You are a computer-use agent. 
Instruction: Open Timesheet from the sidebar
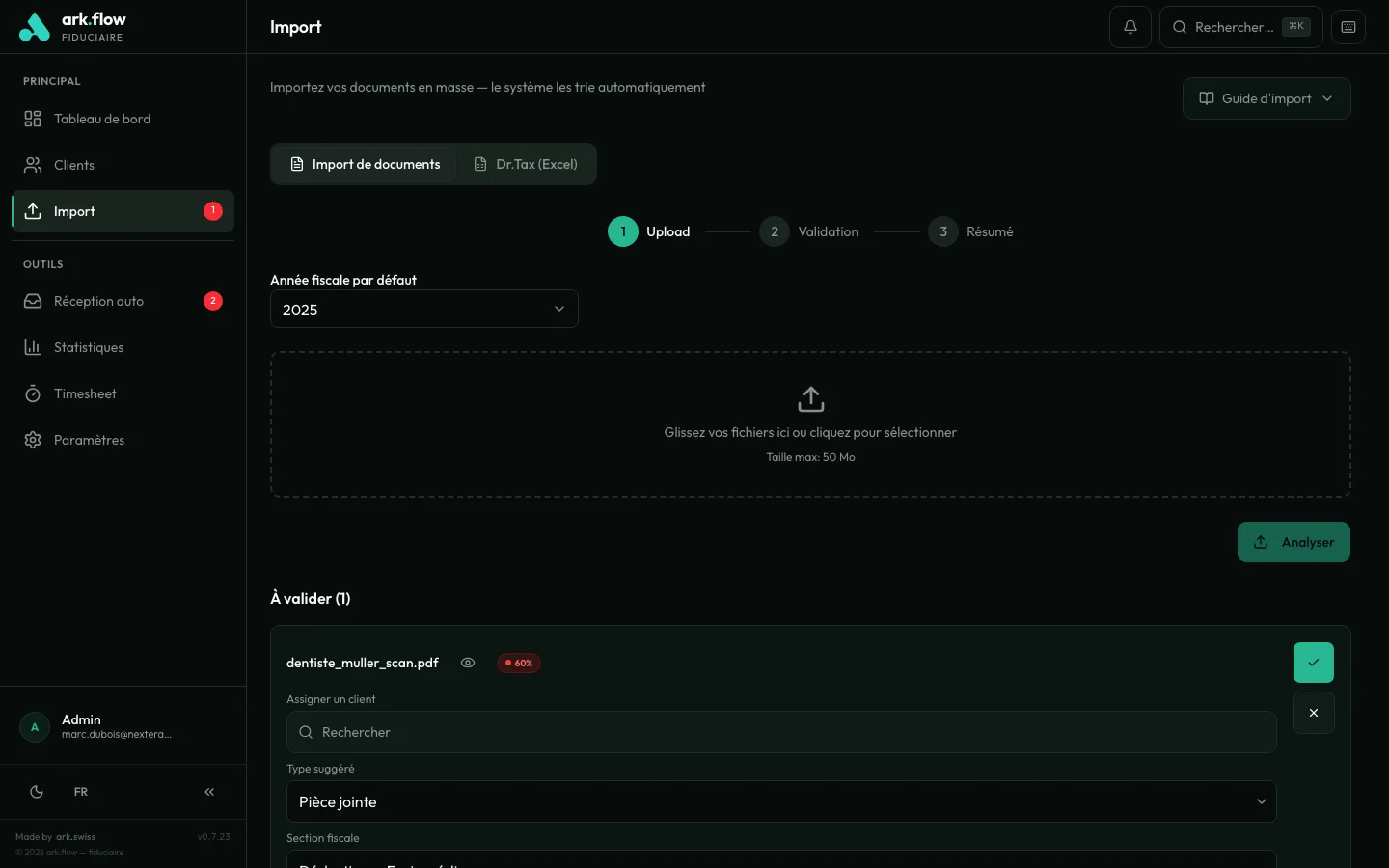85,393
